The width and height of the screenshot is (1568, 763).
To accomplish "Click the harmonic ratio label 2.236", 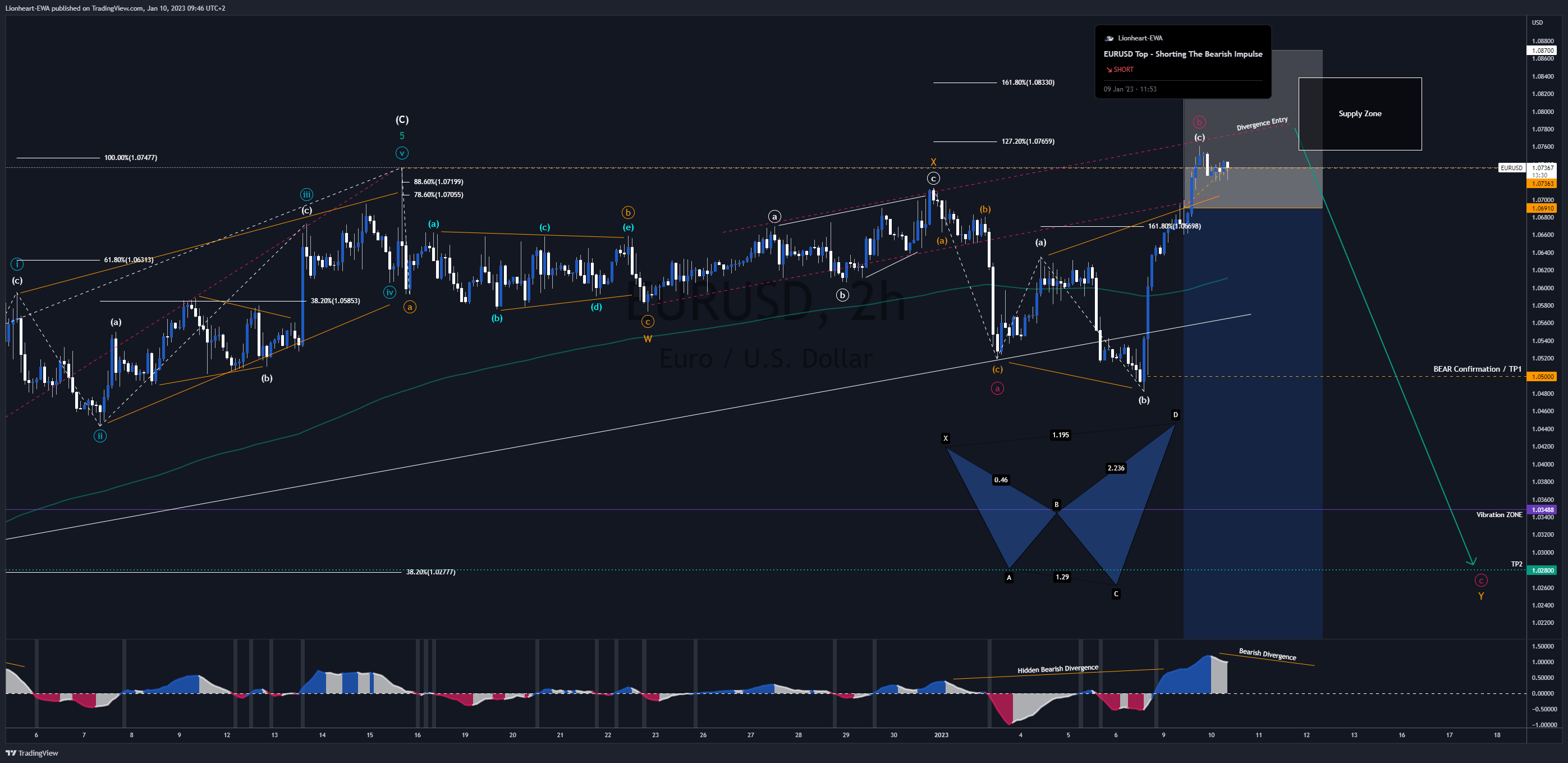I will click(1116, 468).
